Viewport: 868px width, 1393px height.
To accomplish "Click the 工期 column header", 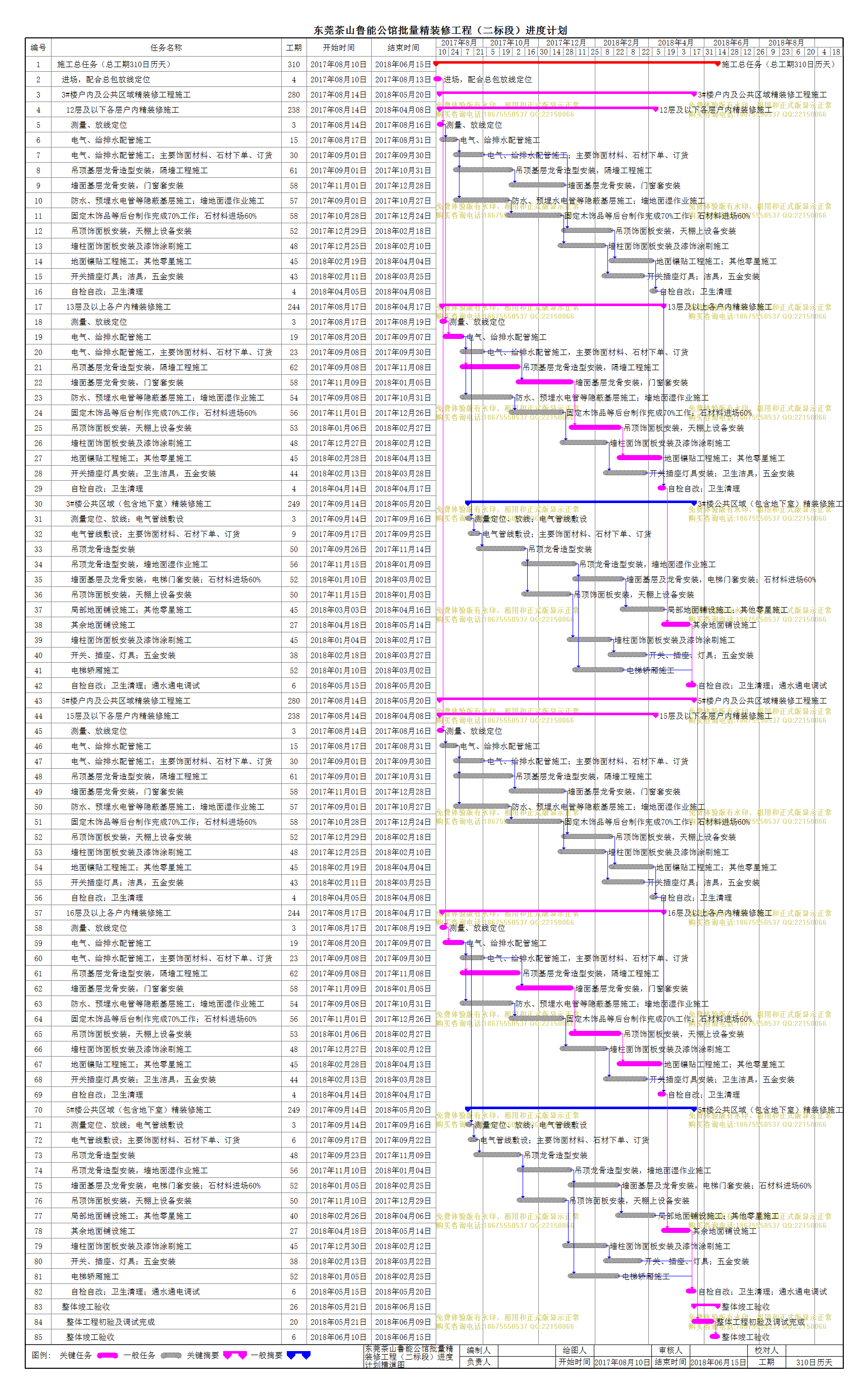I will coord(294,47).
